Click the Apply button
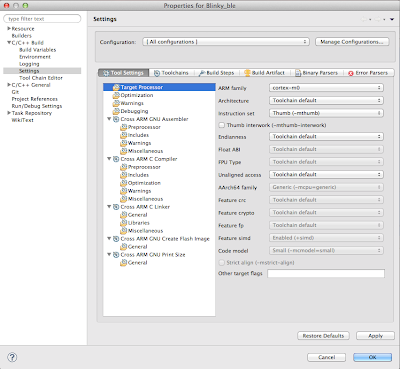Screen dimensions: 400x369 click(x=375, y=336)
